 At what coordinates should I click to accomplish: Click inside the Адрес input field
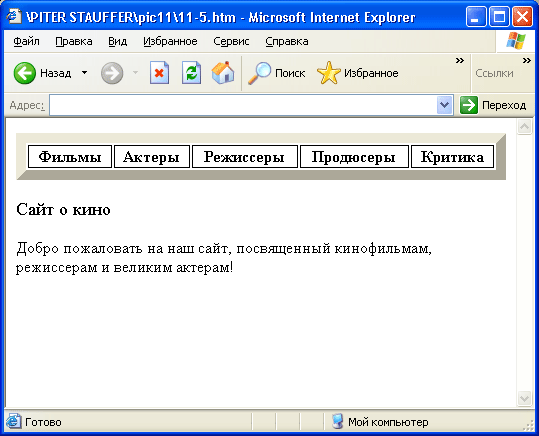[243, 105]
